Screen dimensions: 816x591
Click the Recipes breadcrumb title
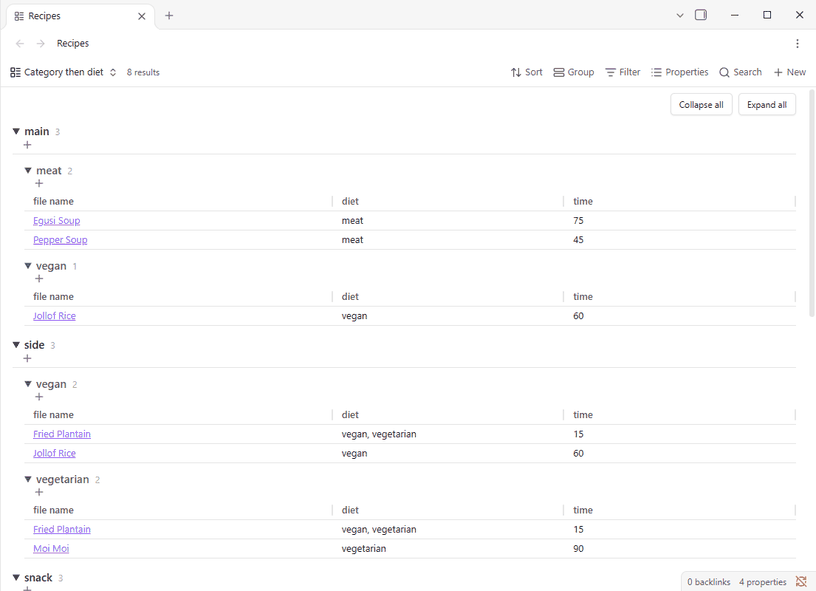coord(73,43)
